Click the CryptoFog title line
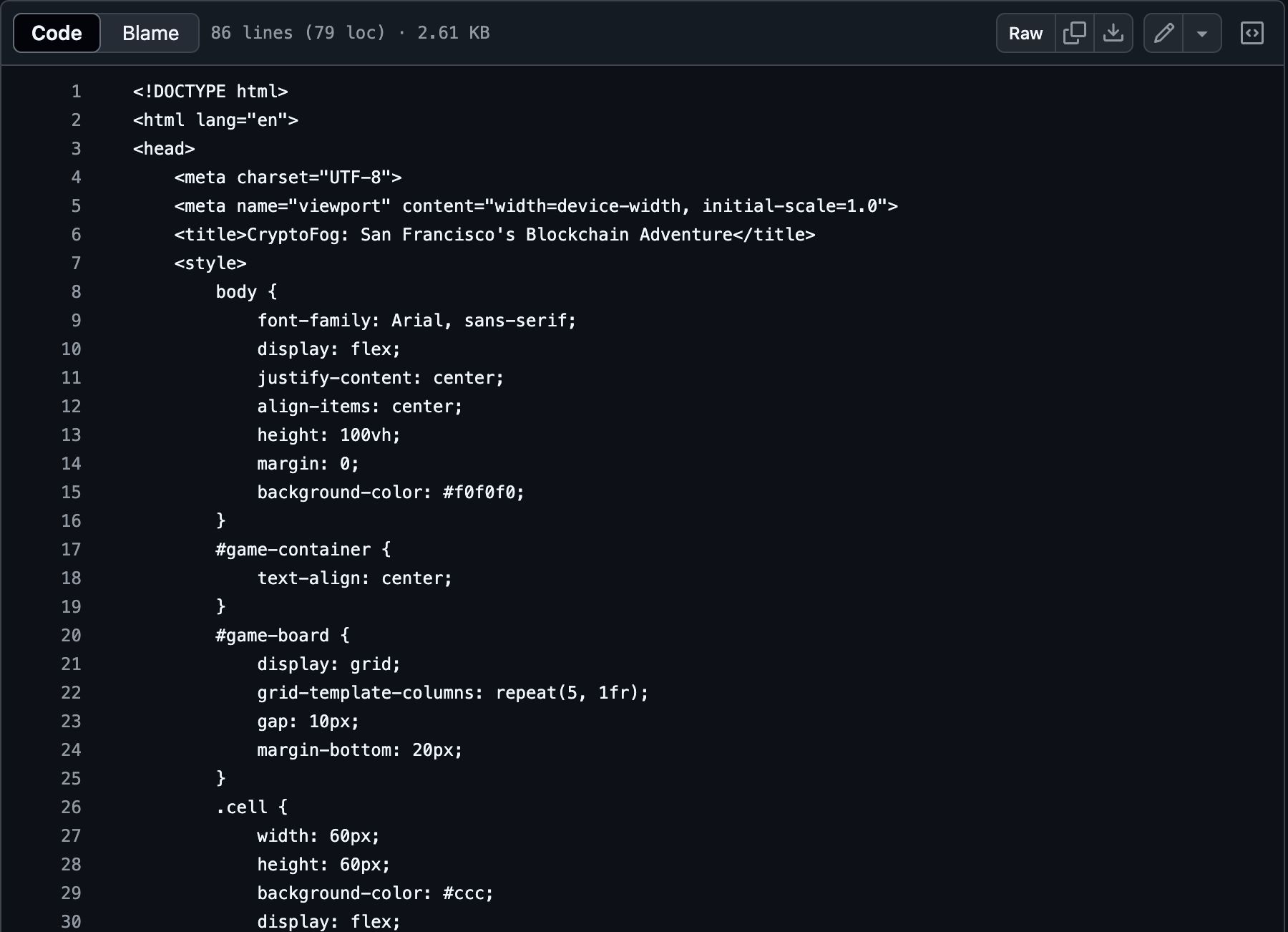1288x932 pixels. pyautogui.click(x=494, y=235)
